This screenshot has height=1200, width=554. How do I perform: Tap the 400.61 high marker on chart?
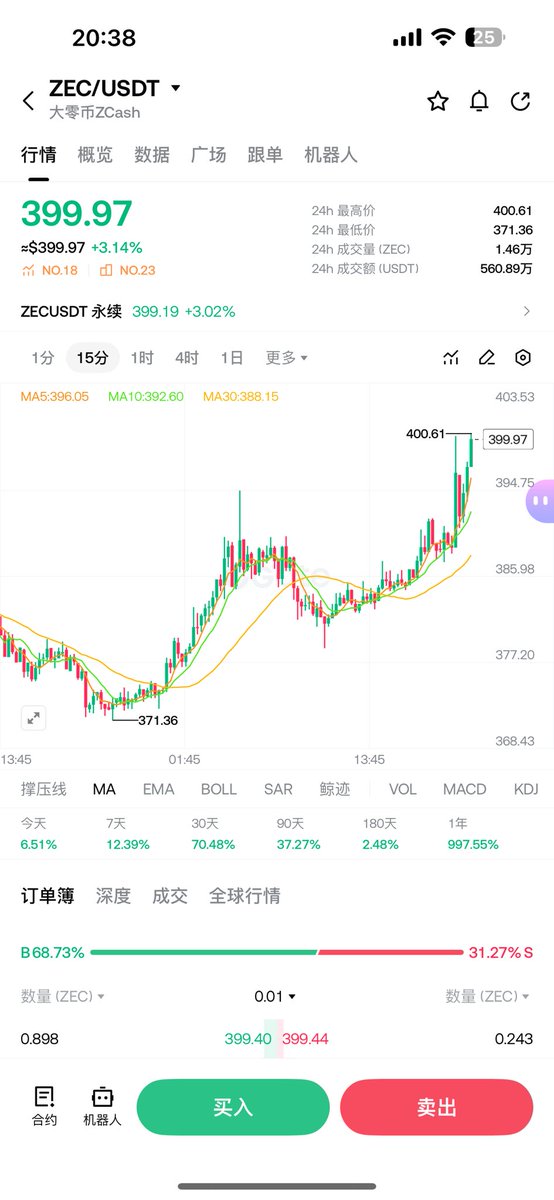pyautogui.click(x=425, y=433)
